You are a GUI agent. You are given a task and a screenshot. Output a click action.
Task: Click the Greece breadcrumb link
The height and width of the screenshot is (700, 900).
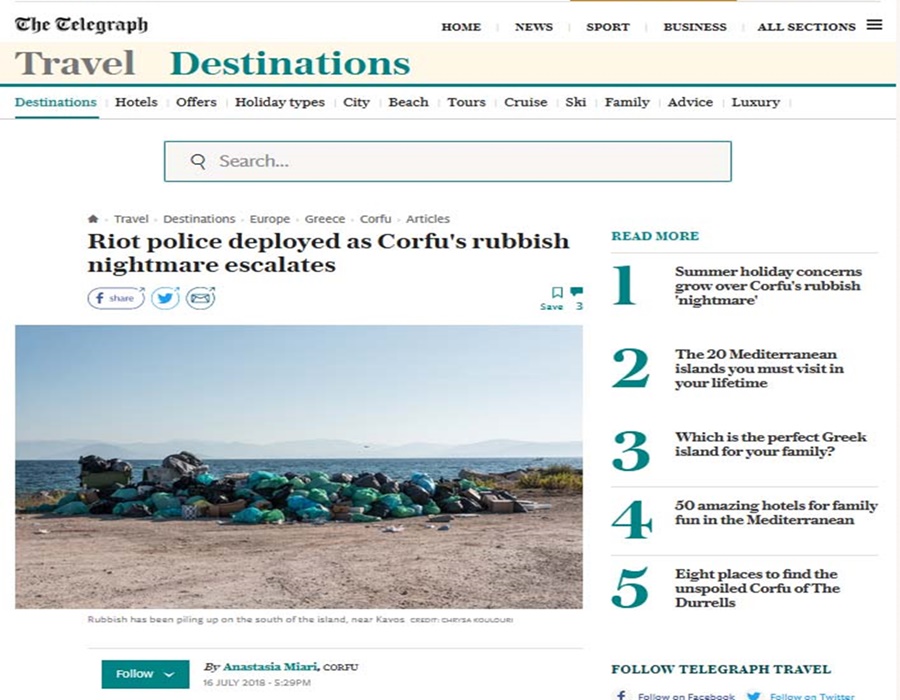click(325, 219)
